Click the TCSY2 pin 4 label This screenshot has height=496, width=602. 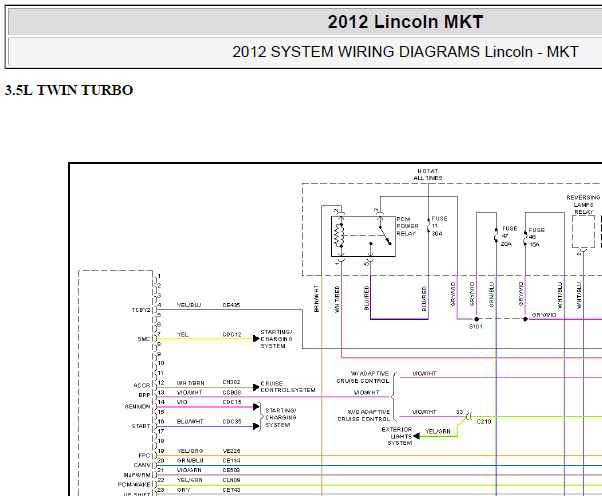pos(141,310)
